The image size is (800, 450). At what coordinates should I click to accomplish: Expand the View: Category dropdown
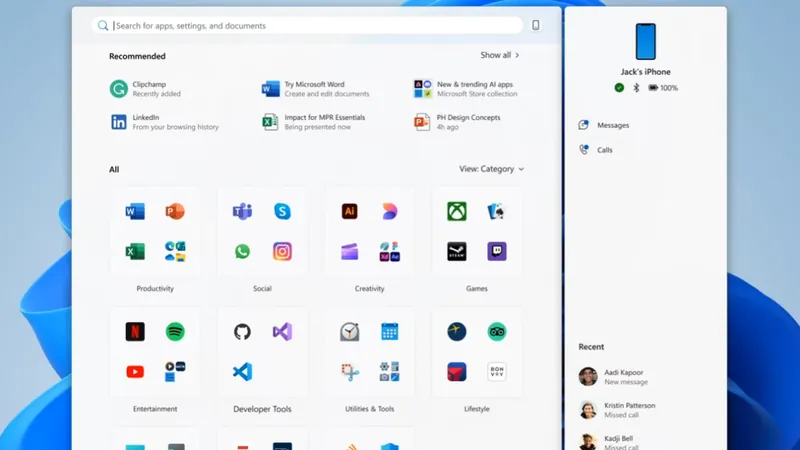[491, 169]
